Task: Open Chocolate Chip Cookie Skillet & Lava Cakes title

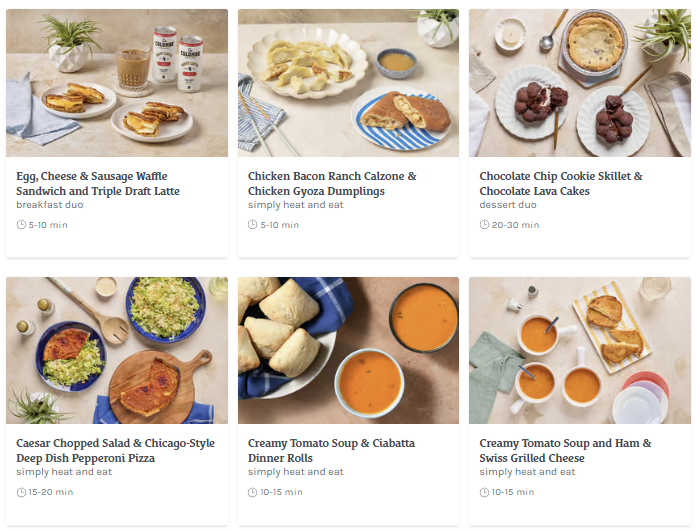Action: coord(561,183)
